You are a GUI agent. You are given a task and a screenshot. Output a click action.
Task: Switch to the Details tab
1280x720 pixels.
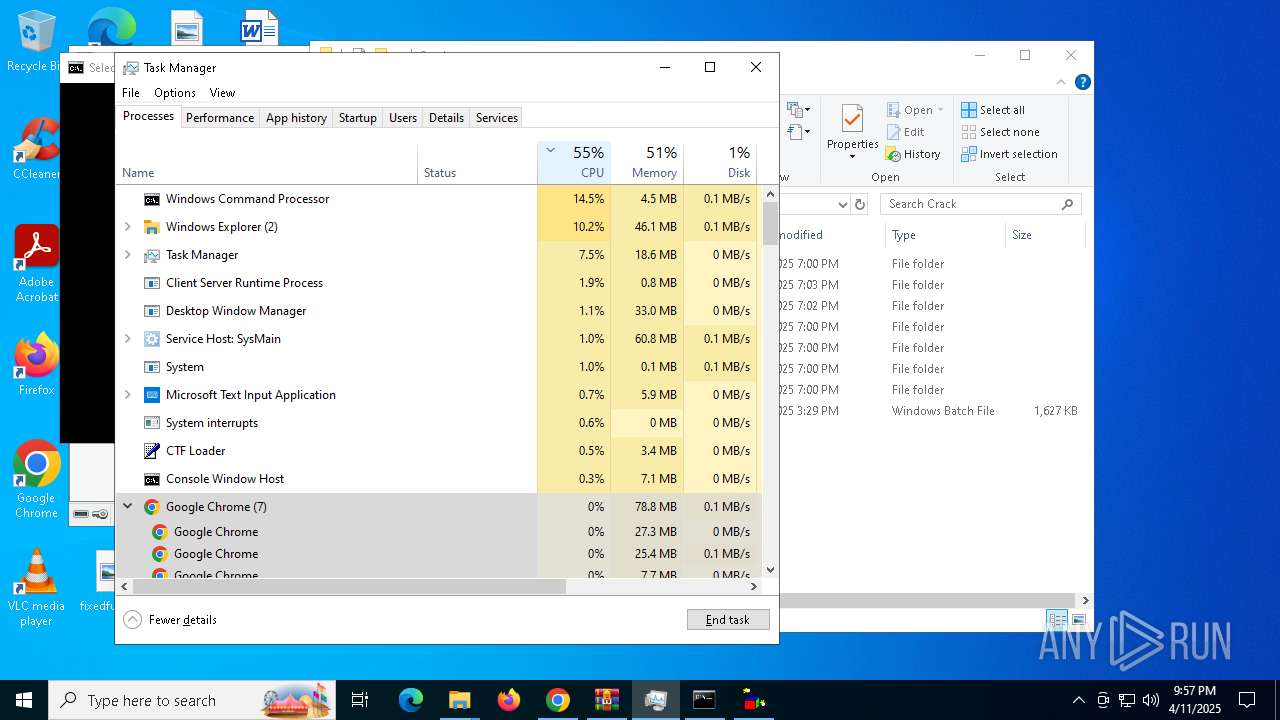click(446, 118)
